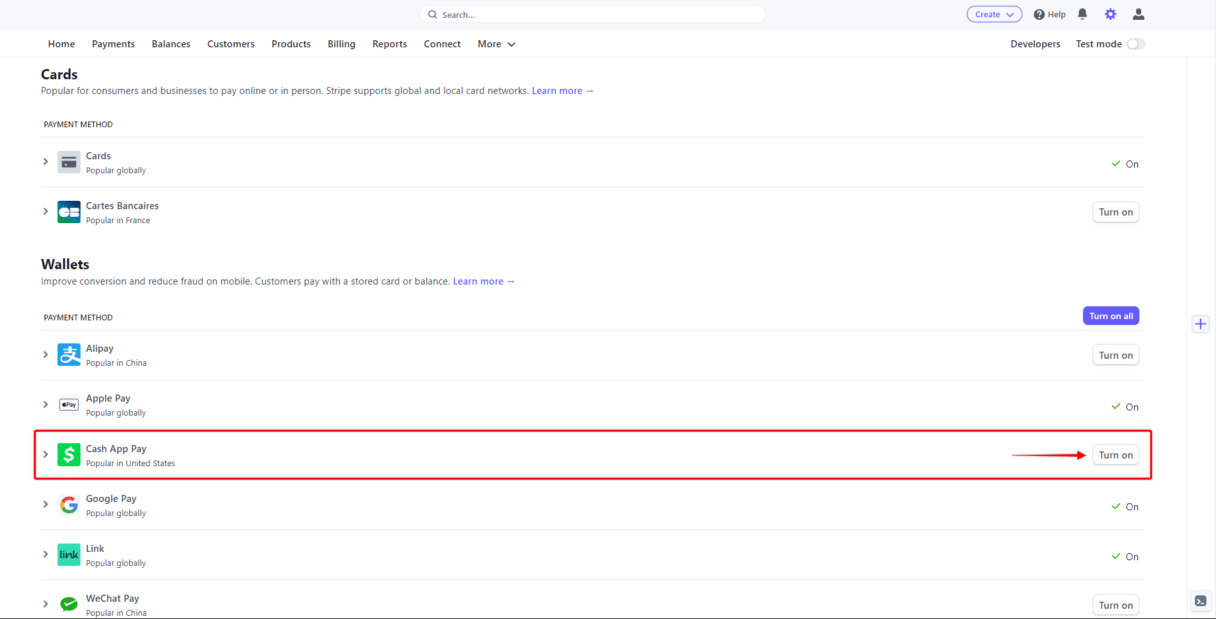Open Learn more link under Wallets

tap(484, 281)
